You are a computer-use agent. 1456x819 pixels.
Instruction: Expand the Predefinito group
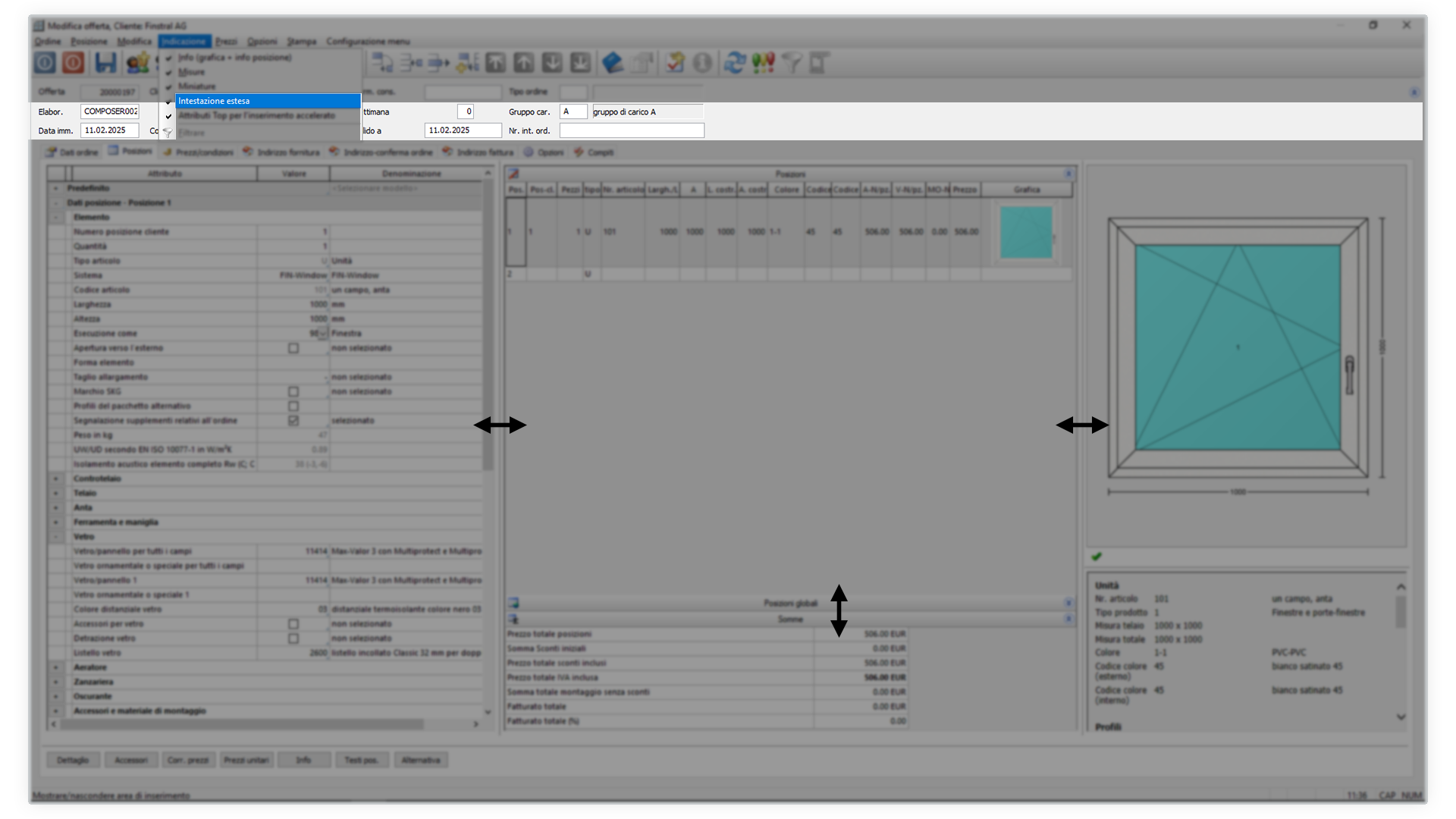(56, 188)
